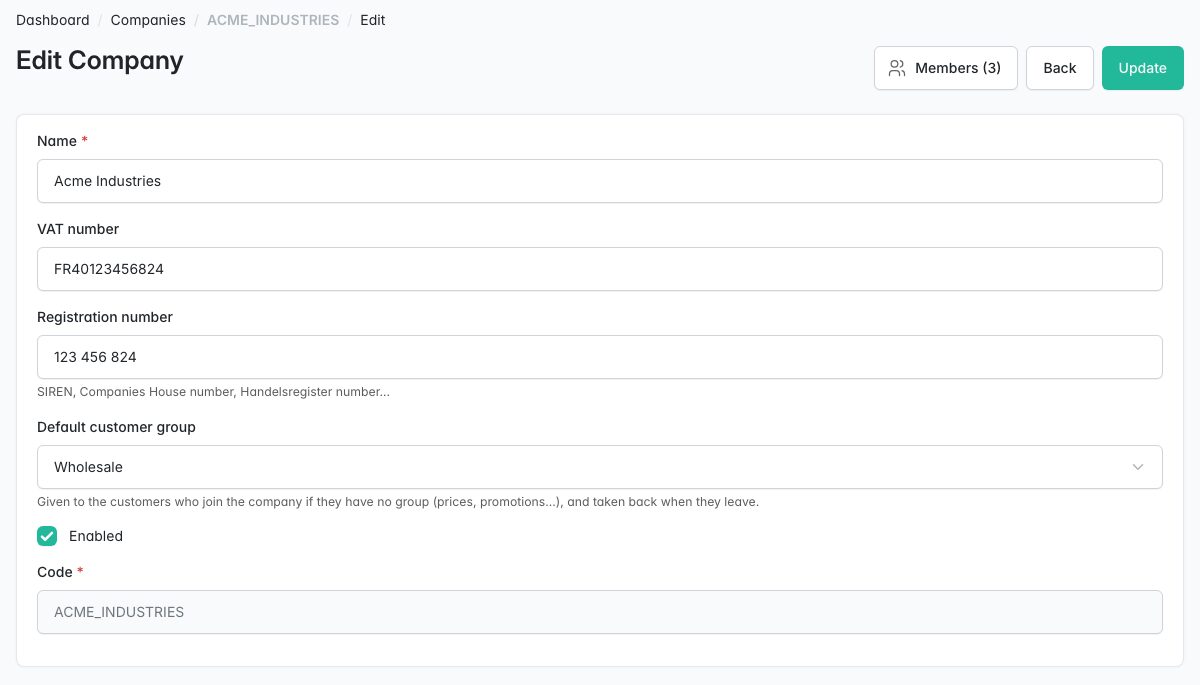Viewport: 1200px width, 685px height.
Task: Click the customer group helper description
Action: (398, 502)
